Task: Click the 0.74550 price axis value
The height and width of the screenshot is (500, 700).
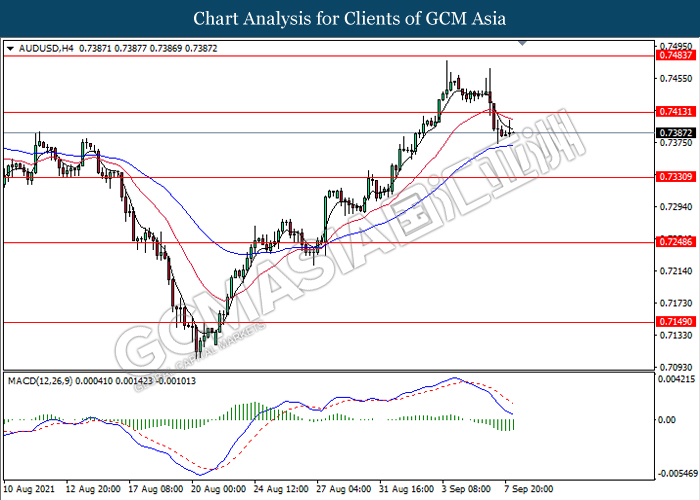Action: (676, 79)
